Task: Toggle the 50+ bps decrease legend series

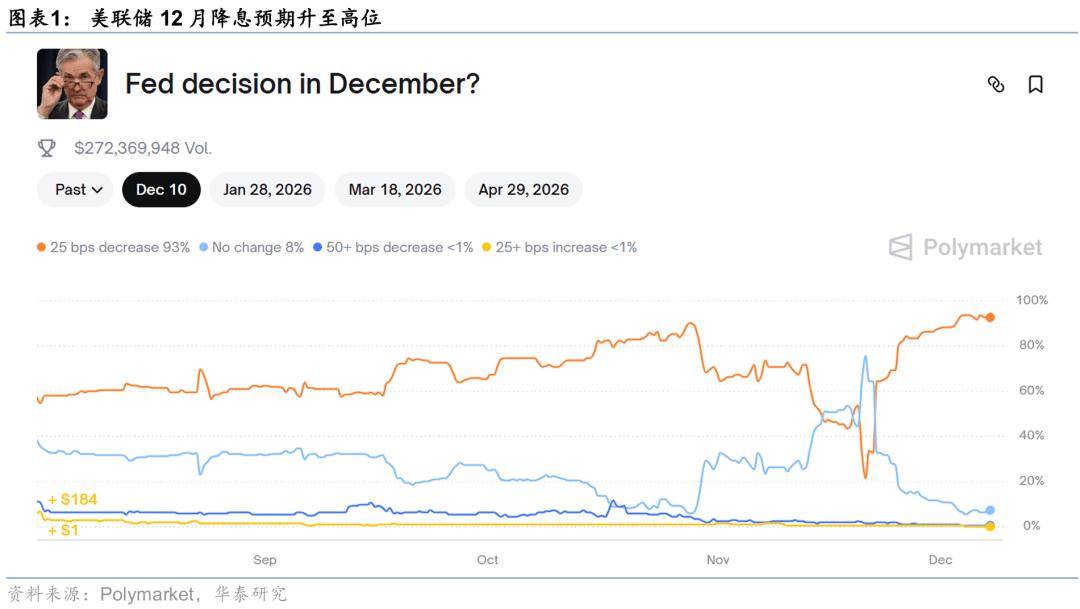Action: [x=393, y=247]
